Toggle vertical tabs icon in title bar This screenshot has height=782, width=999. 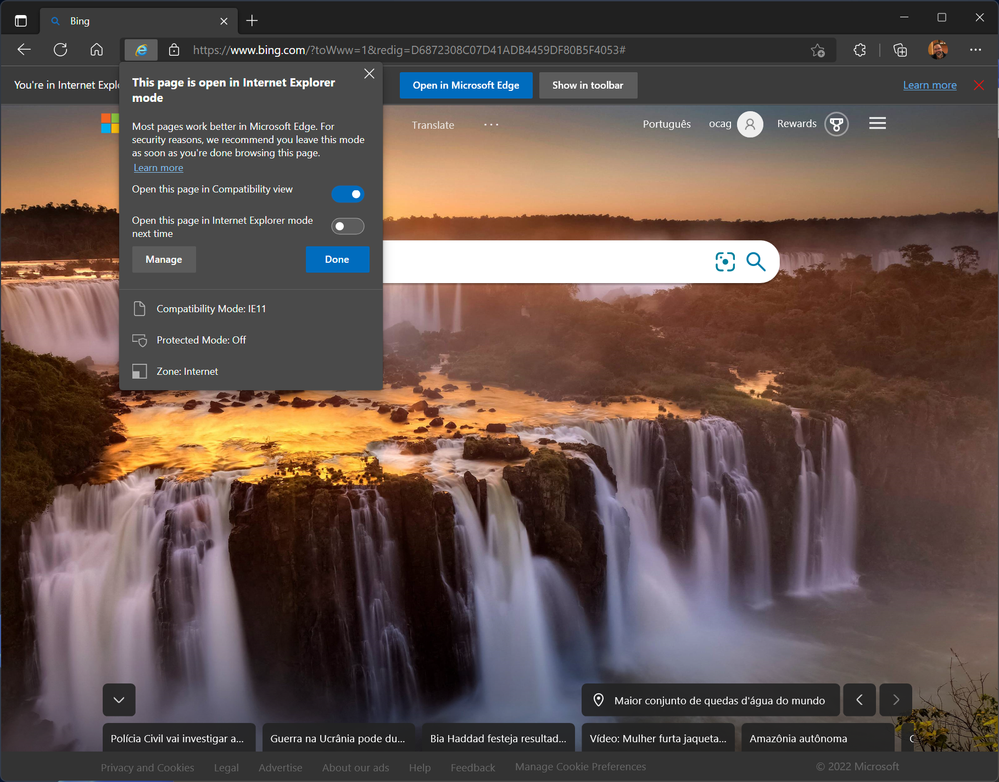tap(21, 20)
